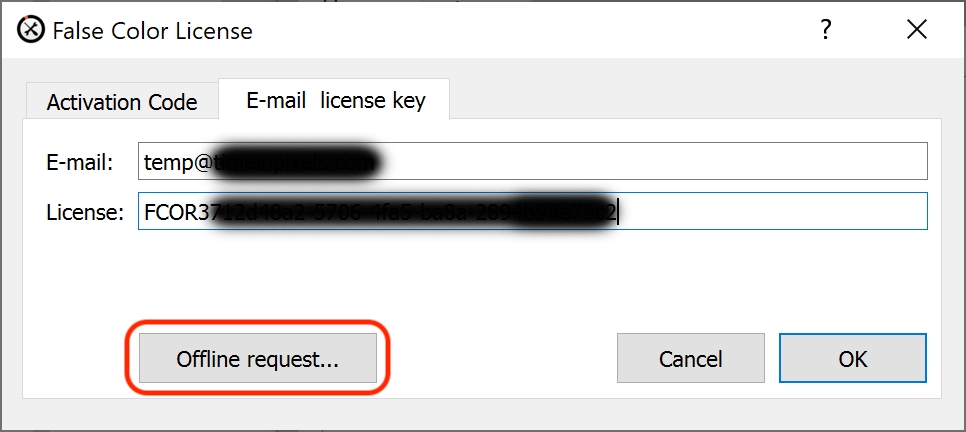Place the cursor in the License field
Viewport: 966px width, 432px height.
click(533, 211)
